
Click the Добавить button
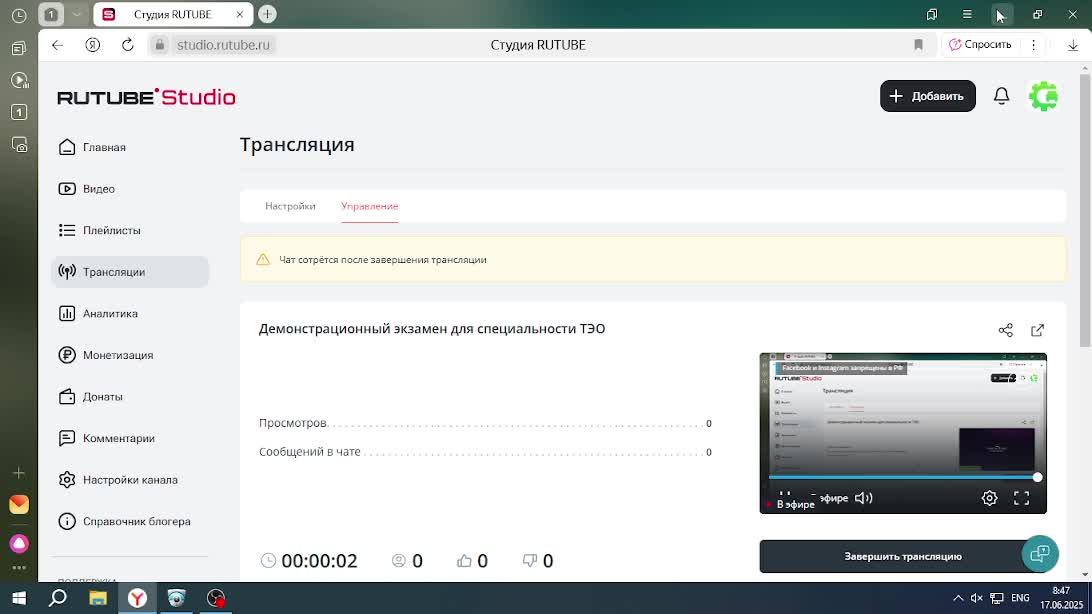click(928, 96)
